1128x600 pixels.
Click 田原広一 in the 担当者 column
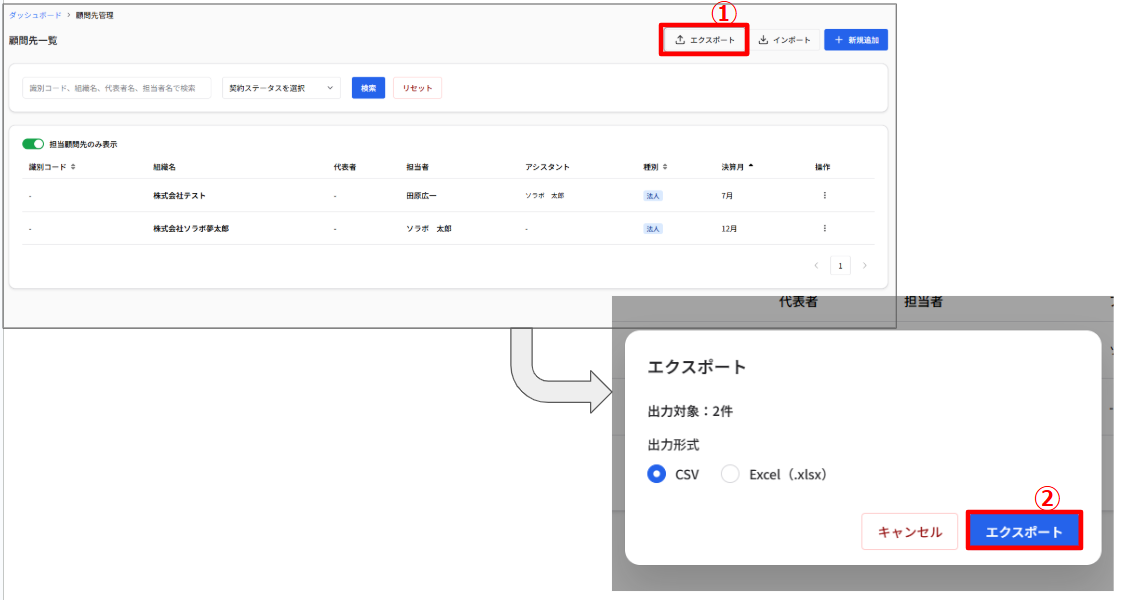click(x=421, y=196)
